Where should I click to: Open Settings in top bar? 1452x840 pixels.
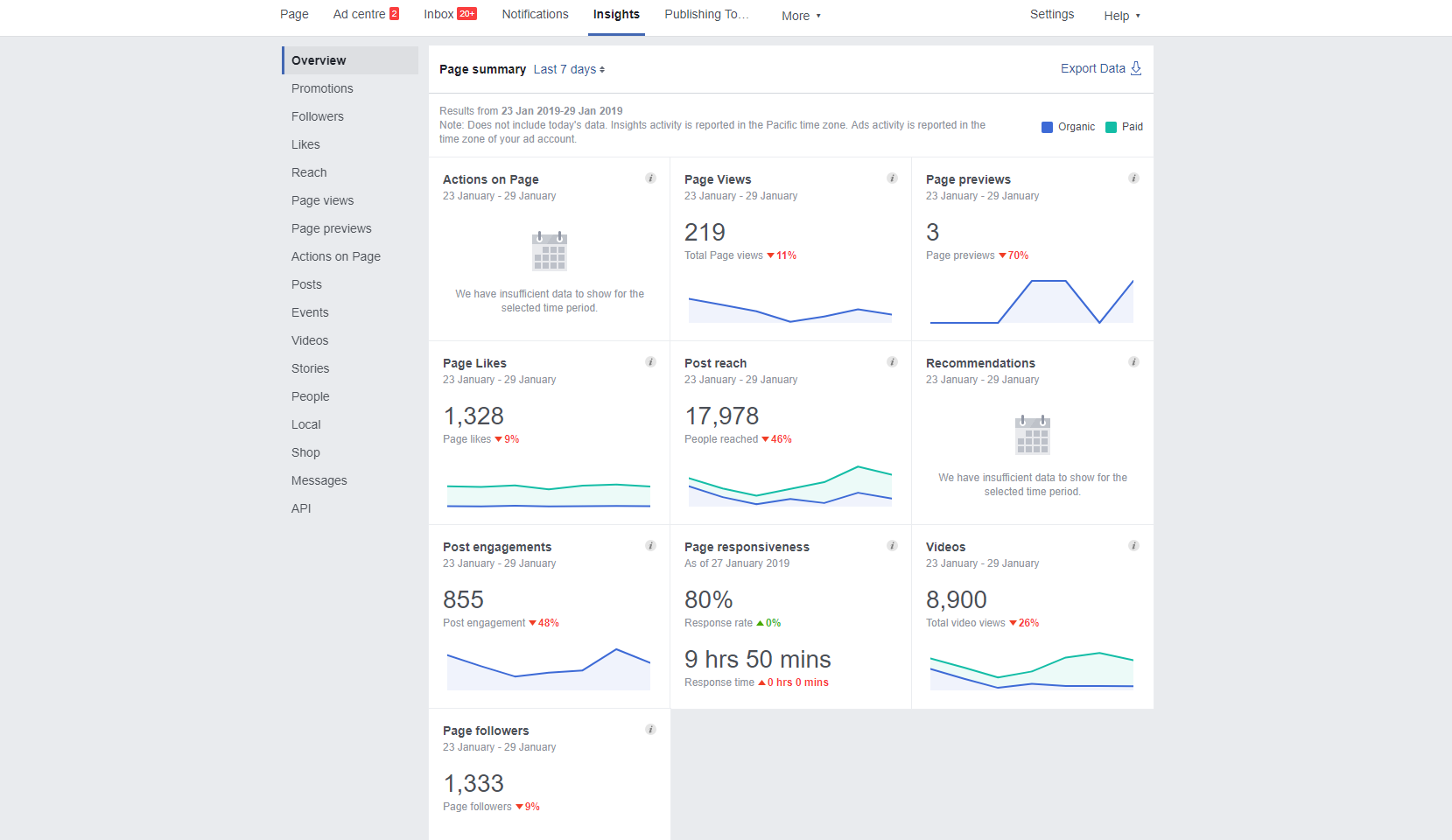[x=1052, y=14]
